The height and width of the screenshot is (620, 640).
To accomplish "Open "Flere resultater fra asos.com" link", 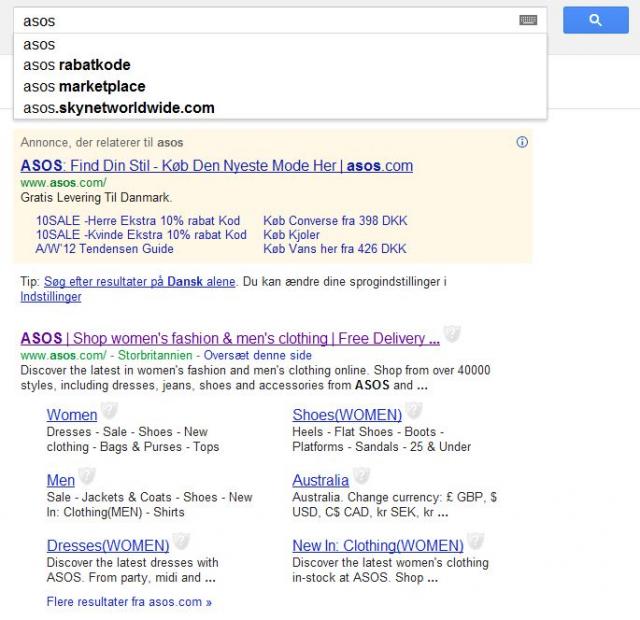I will point(129,602).
